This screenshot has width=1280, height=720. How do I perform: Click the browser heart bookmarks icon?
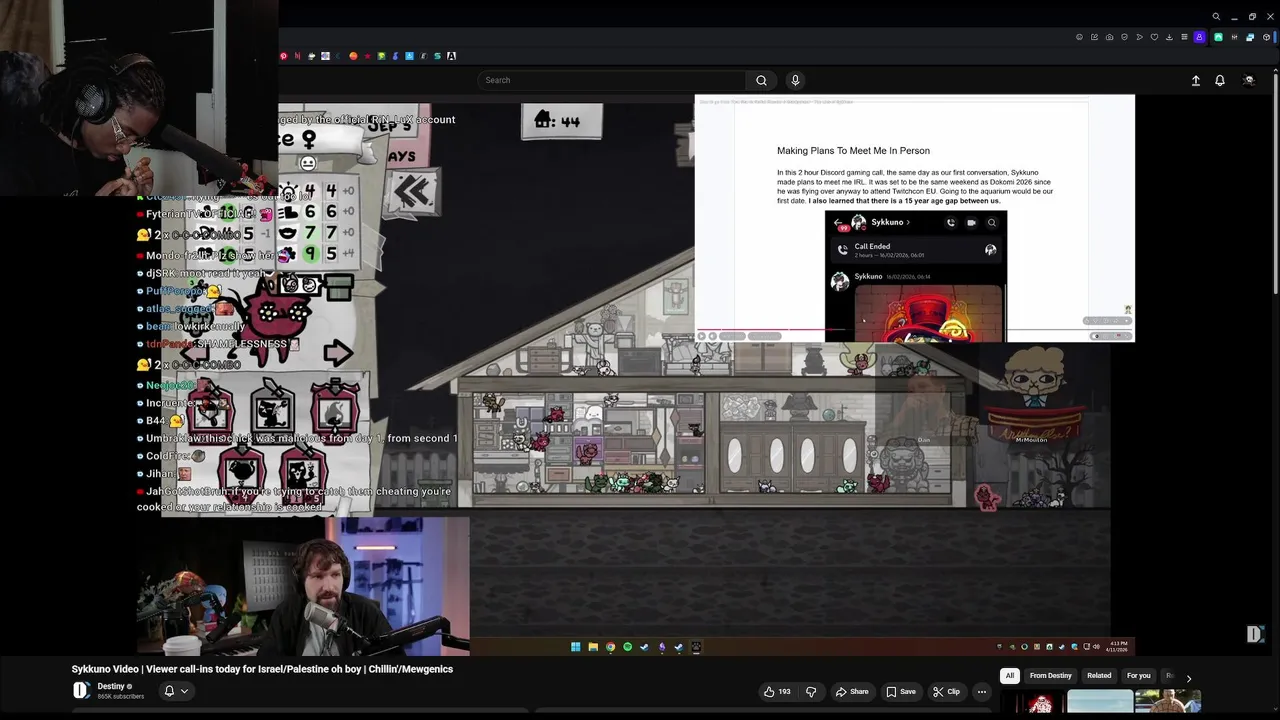click(x=1154, y=37)
